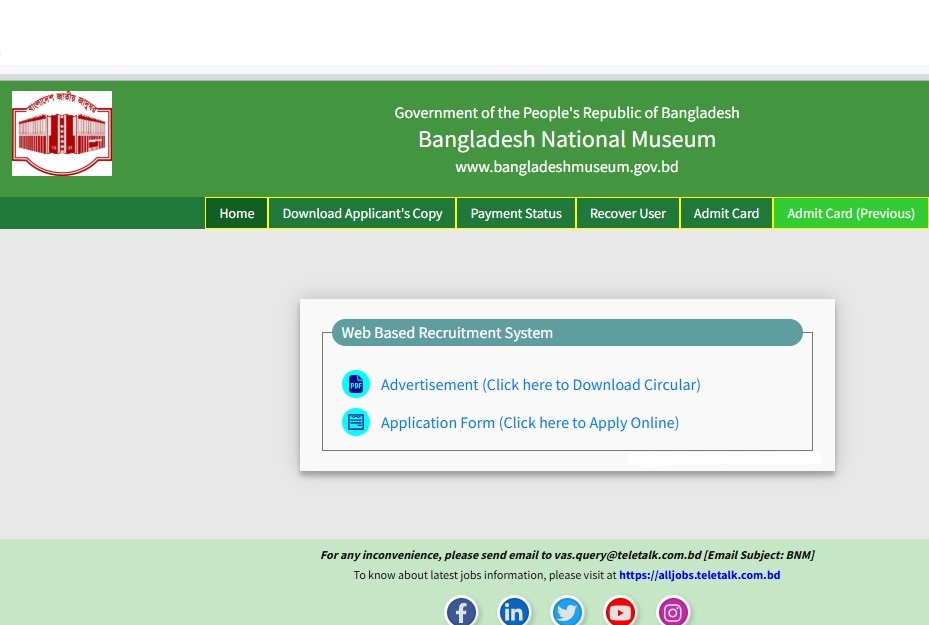Click the PDF icon beside Advertisement
This screenshot has height=625, width=929.
(x=356, y=384)
